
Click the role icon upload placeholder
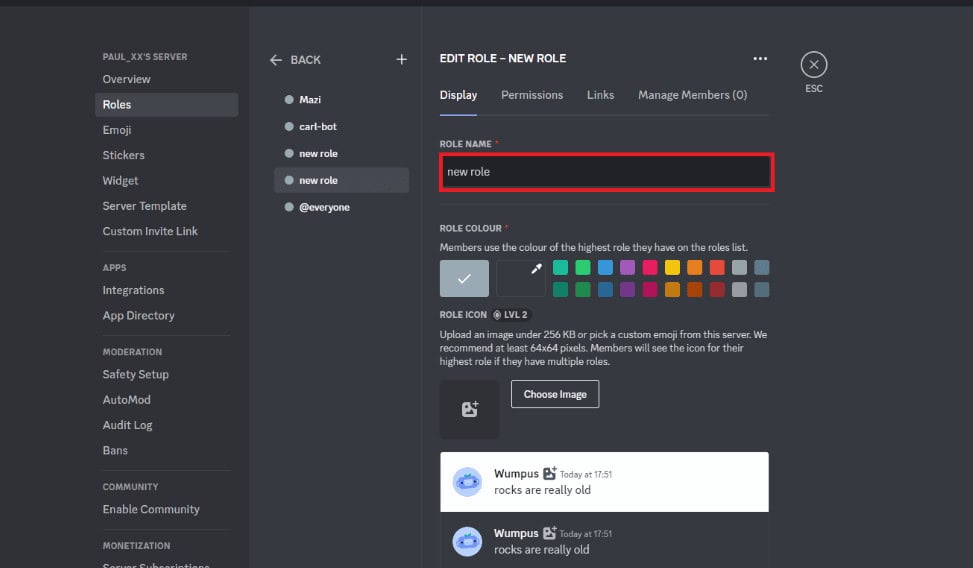[469, 409]
